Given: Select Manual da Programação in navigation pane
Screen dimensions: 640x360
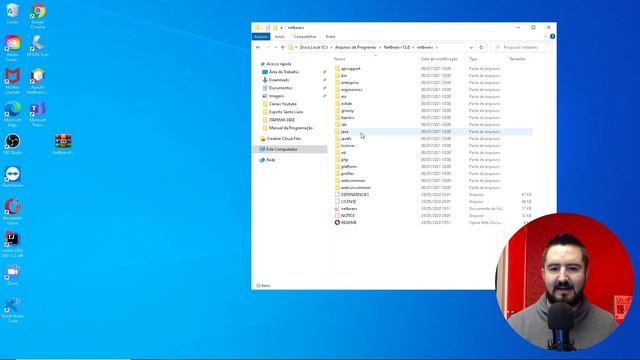Looking at the screenshot, I should 291,128.
